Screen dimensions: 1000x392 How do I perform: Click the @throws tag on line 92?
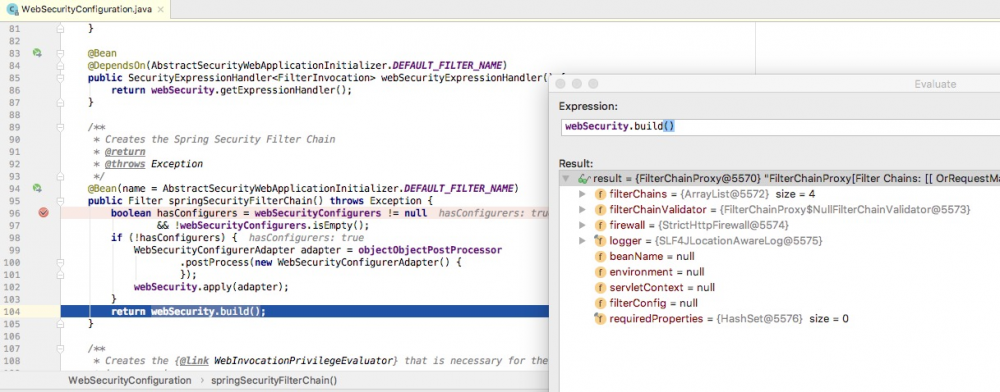pos(125,164)
